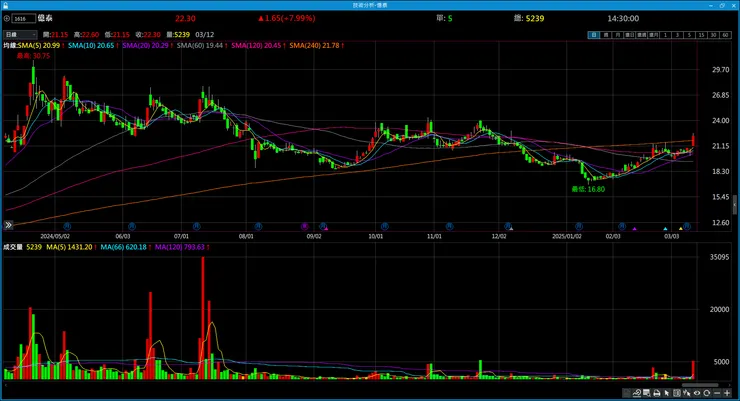This screenshot has width=740, height=401.
Task: Click the add-symbol plus icon beside stock code
Action: coord(7,18)
